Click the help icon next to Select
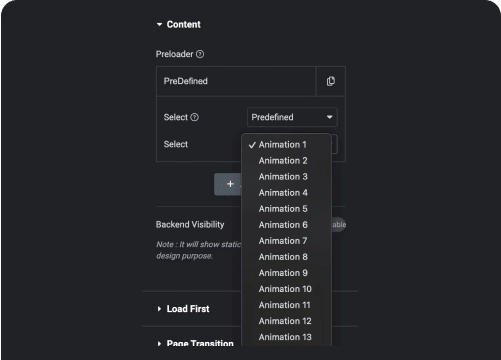The height and width of the screenshot is (360, 501). tap(194, 117)
